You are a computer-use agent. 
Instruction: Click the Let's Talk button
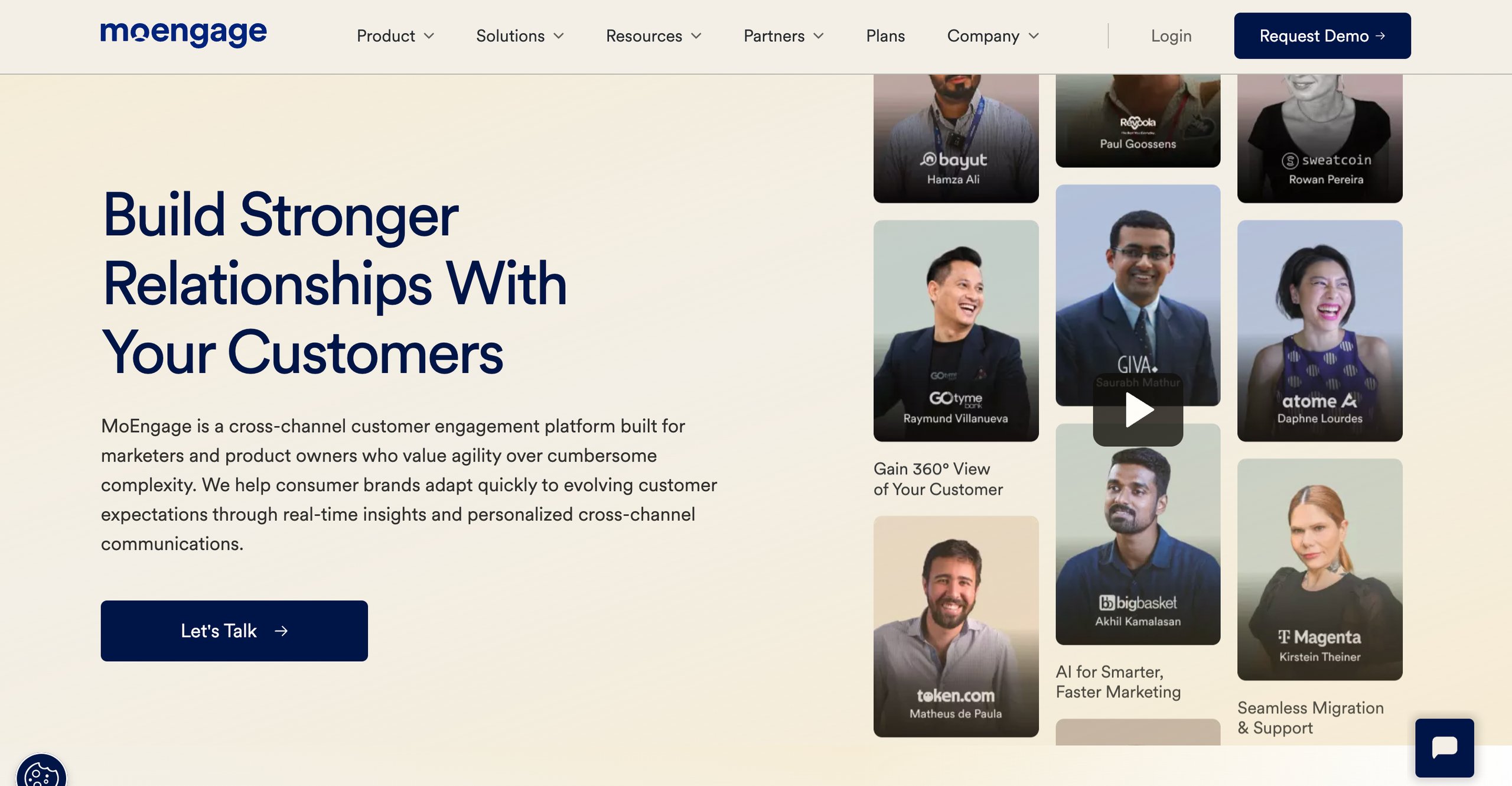coord(234,630)
